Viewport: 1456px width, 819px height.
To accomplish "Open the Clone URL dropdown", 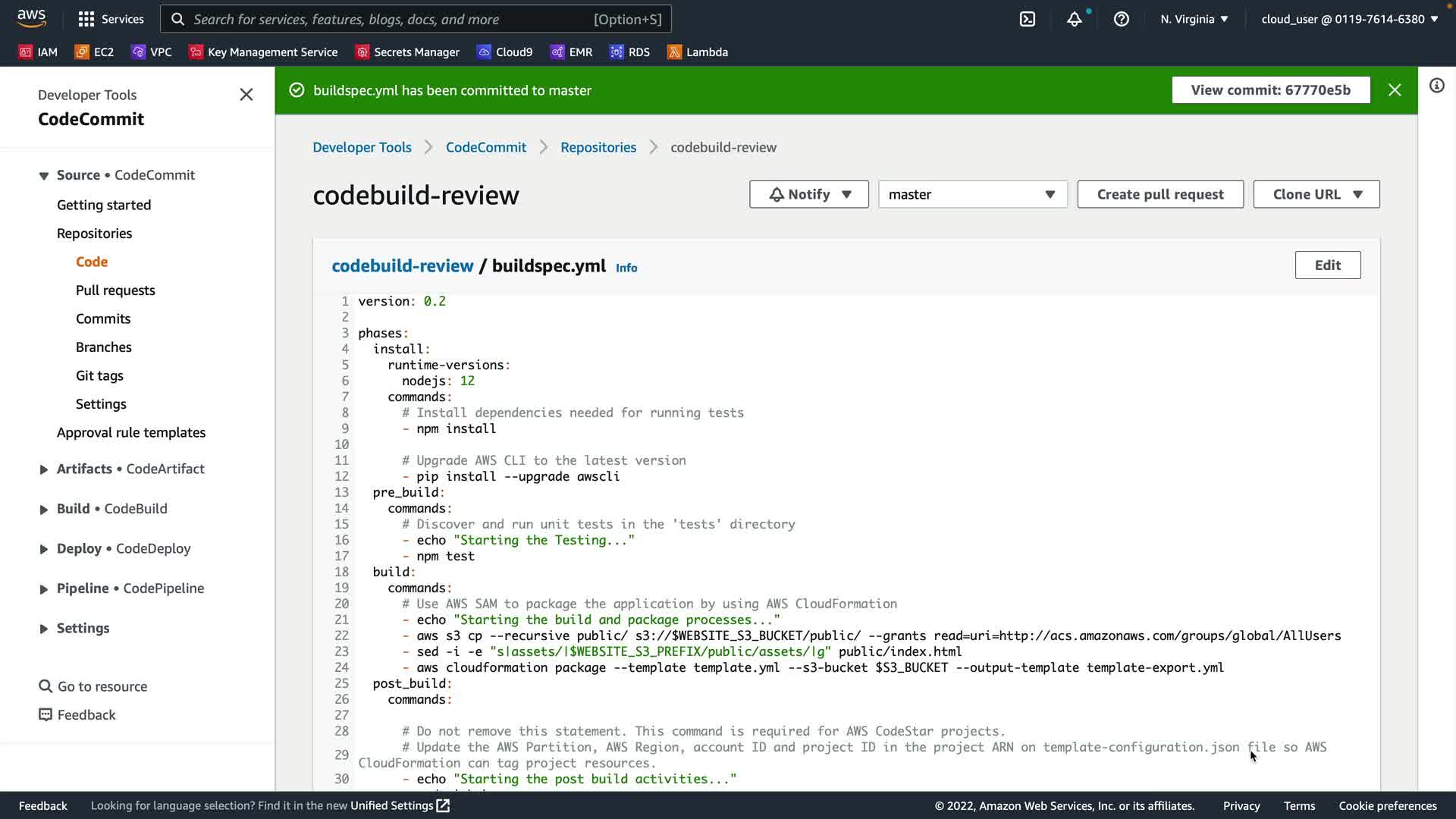I will pyautogui.click(x=1316, y=194).
